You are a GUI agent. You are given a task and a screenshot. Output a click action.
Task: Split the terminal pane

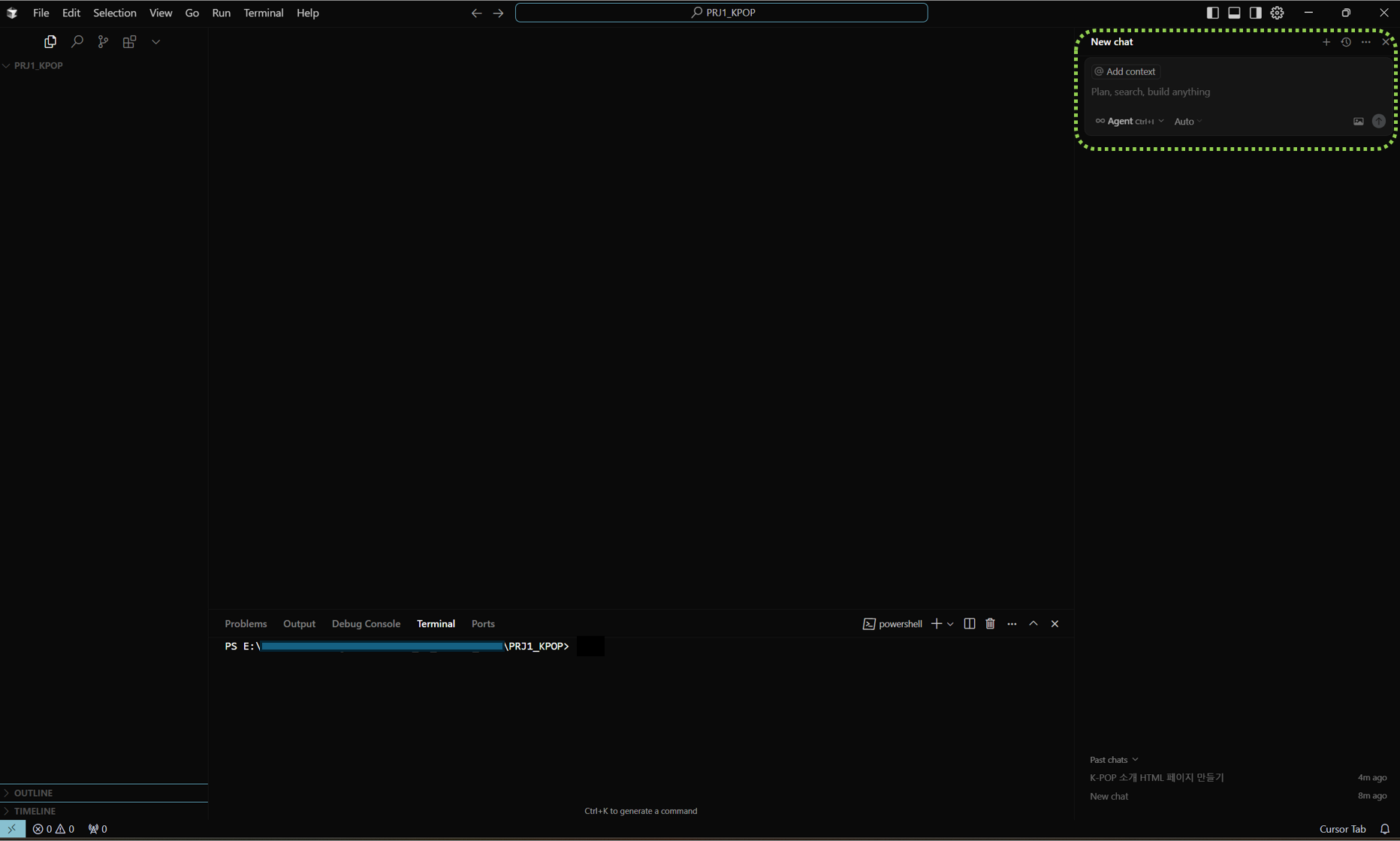tap(970, 624)
